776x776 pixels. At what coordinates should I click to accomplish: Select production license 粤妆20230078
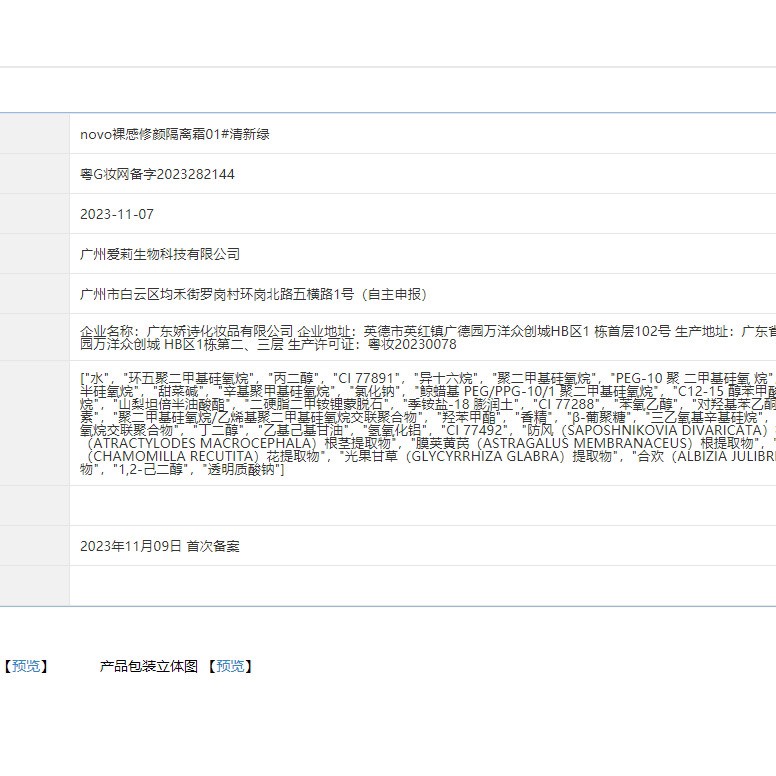click(x=412, y=344)
